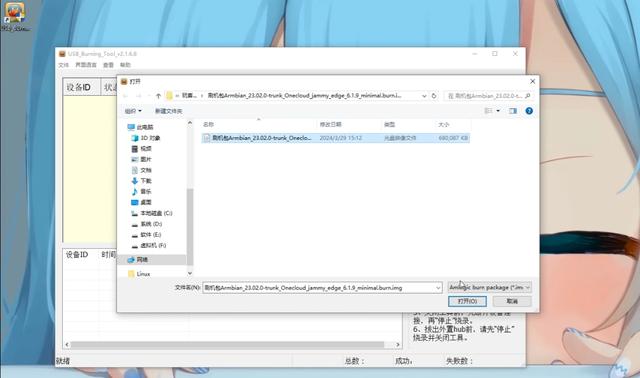Click the sidebar scroll-up arrow
Image resolution: width=640 pixels, height=378 pixels.
coord(190,123)
